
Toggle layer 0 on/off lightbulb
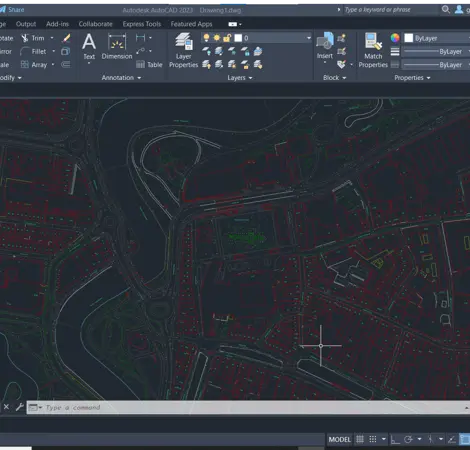pyautogui.click(x=206, y=38)
